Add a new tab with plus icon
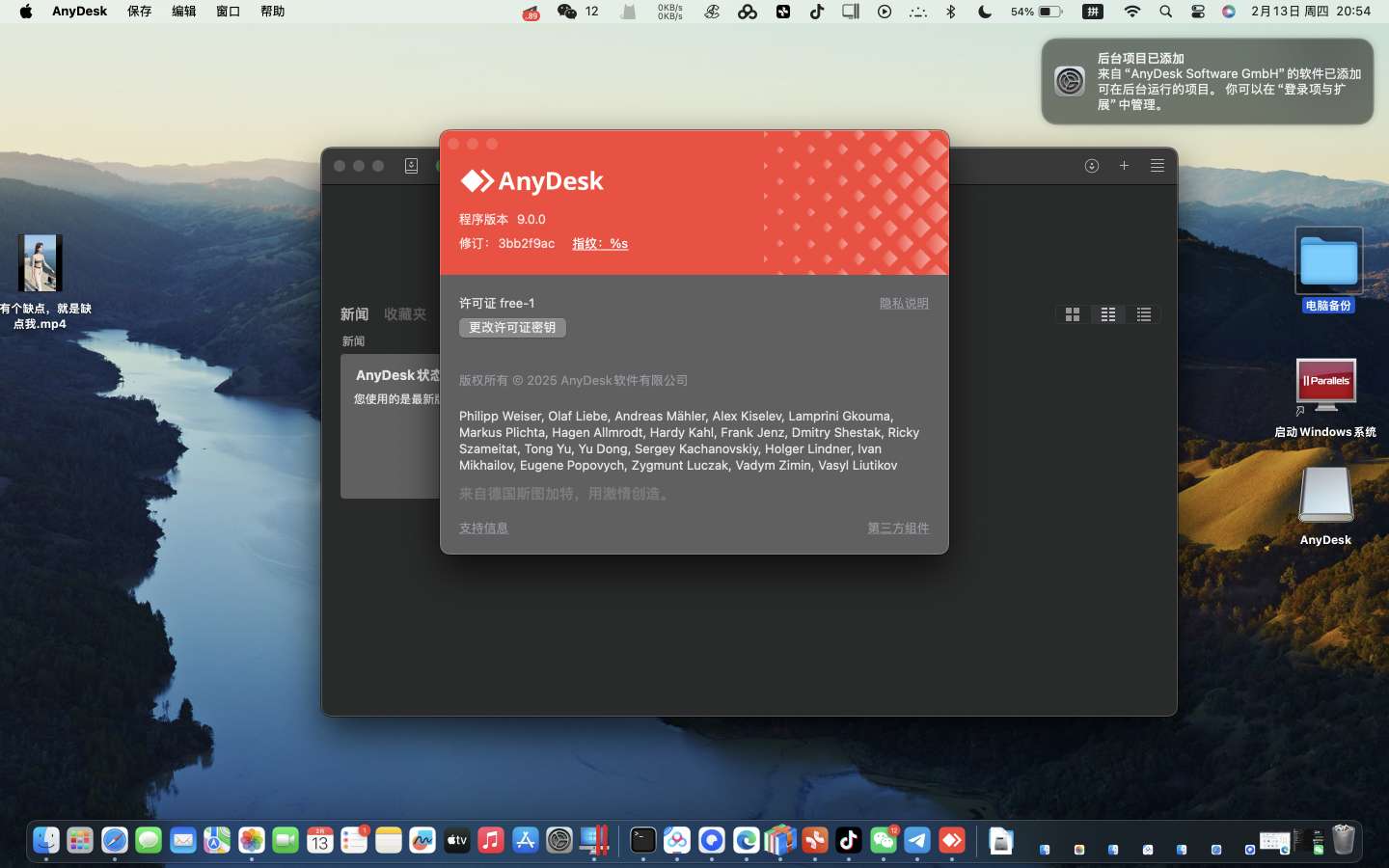1389x868 pixels. [1124, 166]
